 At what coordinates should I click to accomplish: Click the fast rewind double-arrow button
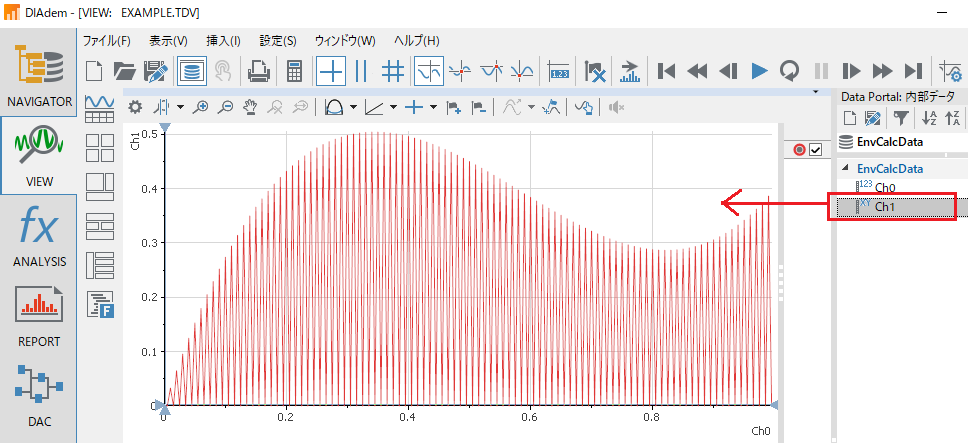(x=697, y=72)
